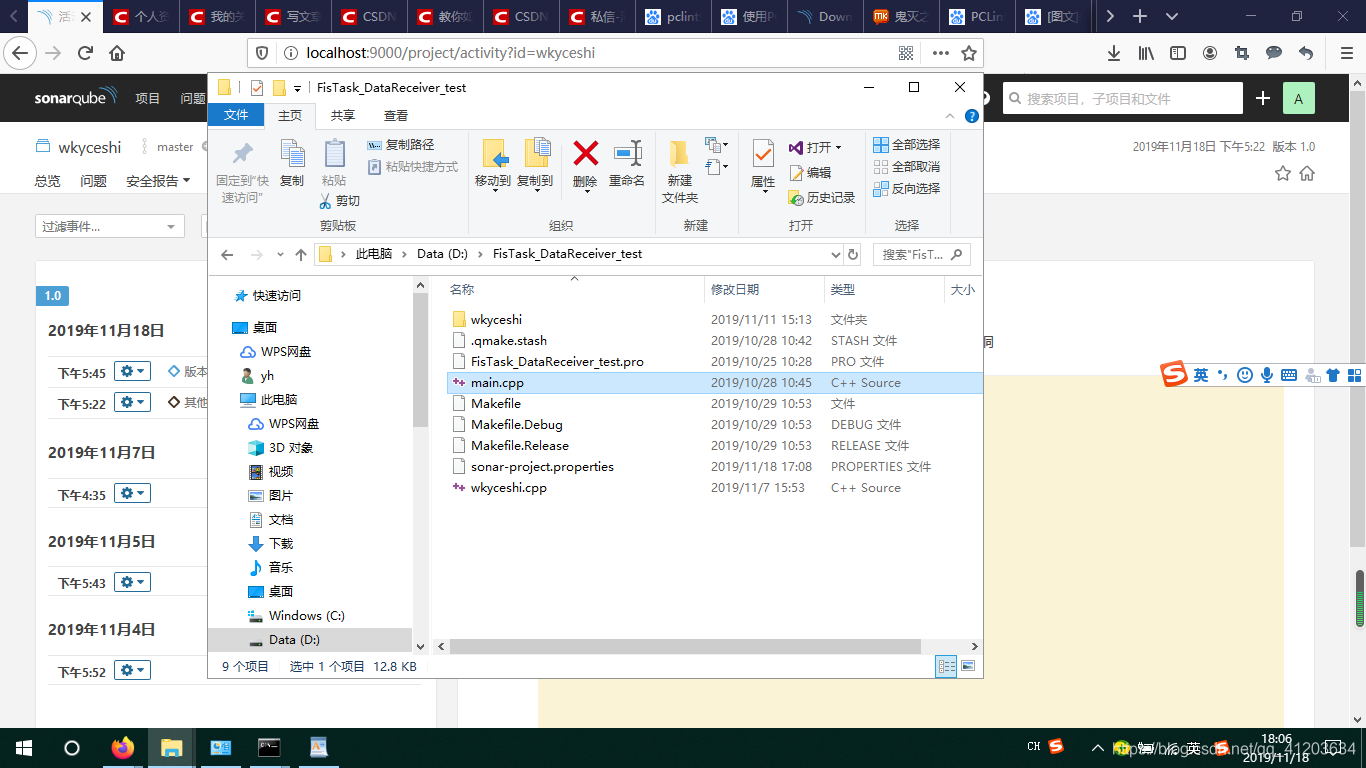Open the View ribbon tab
1366x768 pixels.
coord(396,116)
